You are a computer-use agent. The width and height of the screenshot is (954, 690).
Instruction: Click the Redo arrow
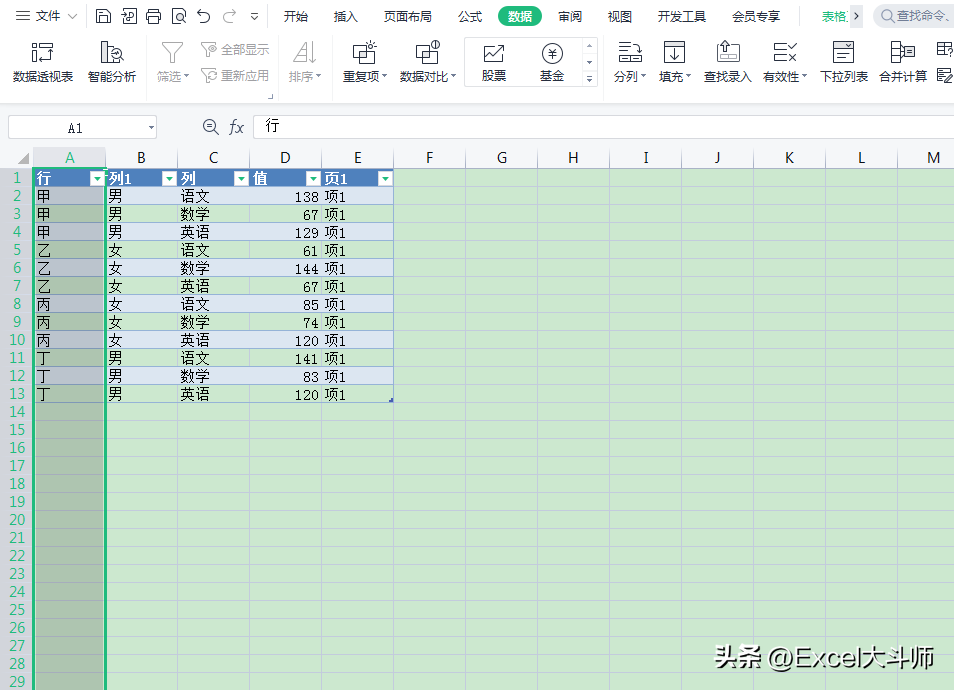[229, 16]
